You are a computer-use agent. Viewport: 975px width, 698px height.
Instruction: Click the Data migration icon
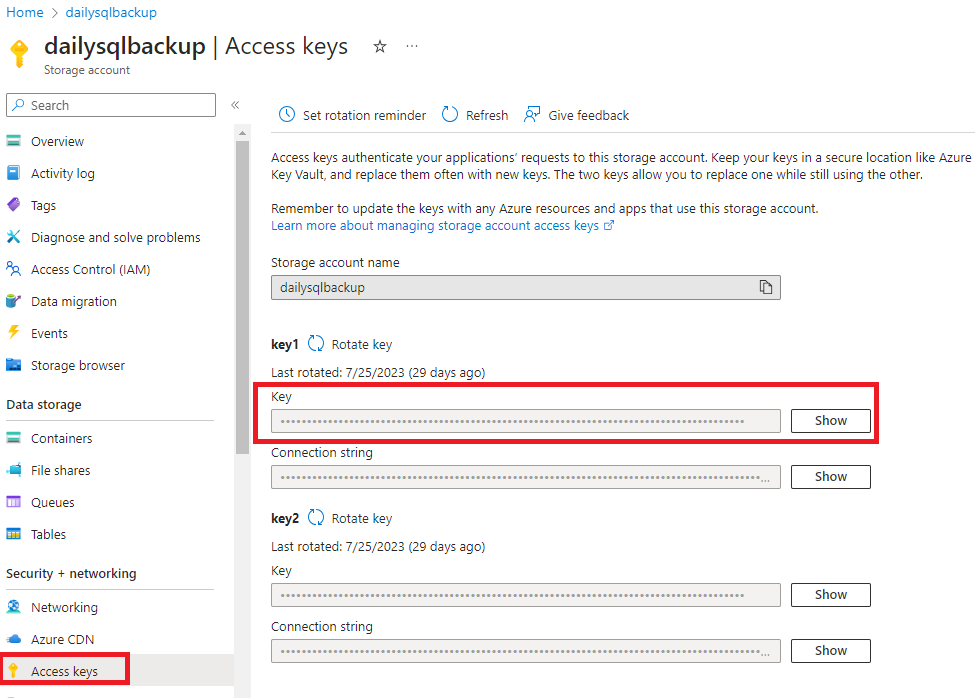(14, 301)
